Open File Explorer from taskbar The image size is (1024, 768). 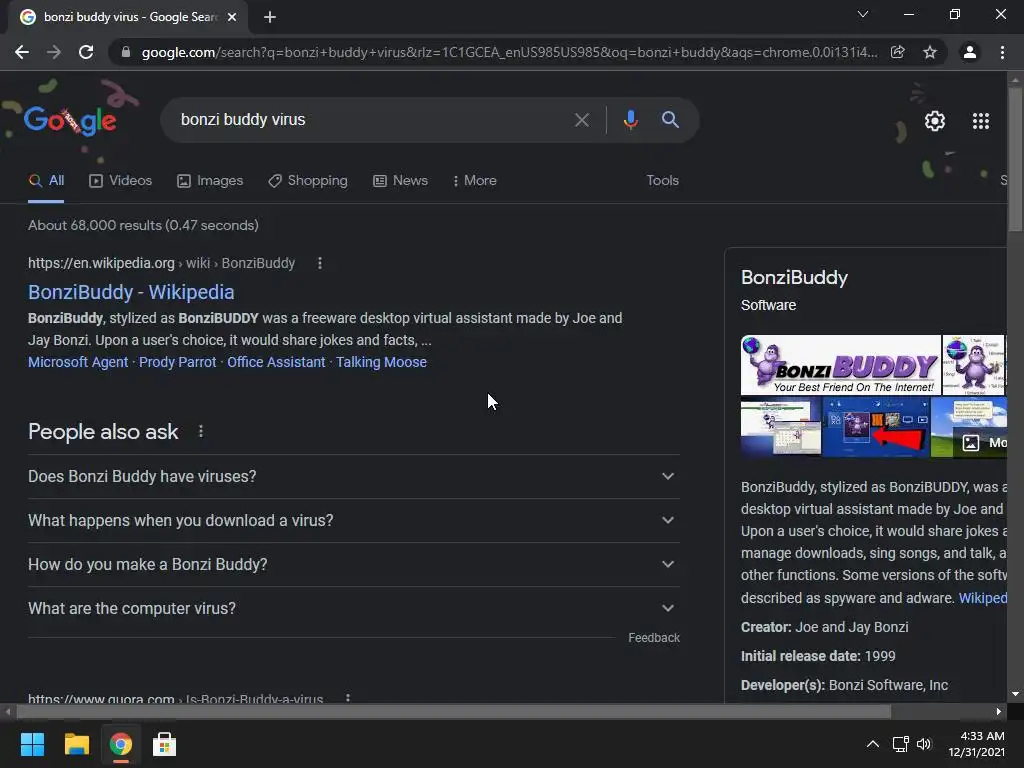click(76, 744)
